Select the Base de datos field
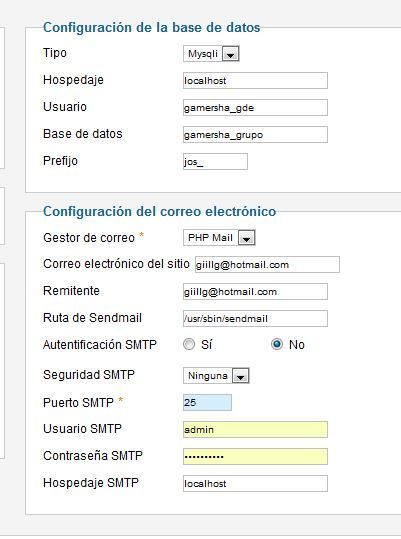Screen dimensions: 401x539 [255, 134]
